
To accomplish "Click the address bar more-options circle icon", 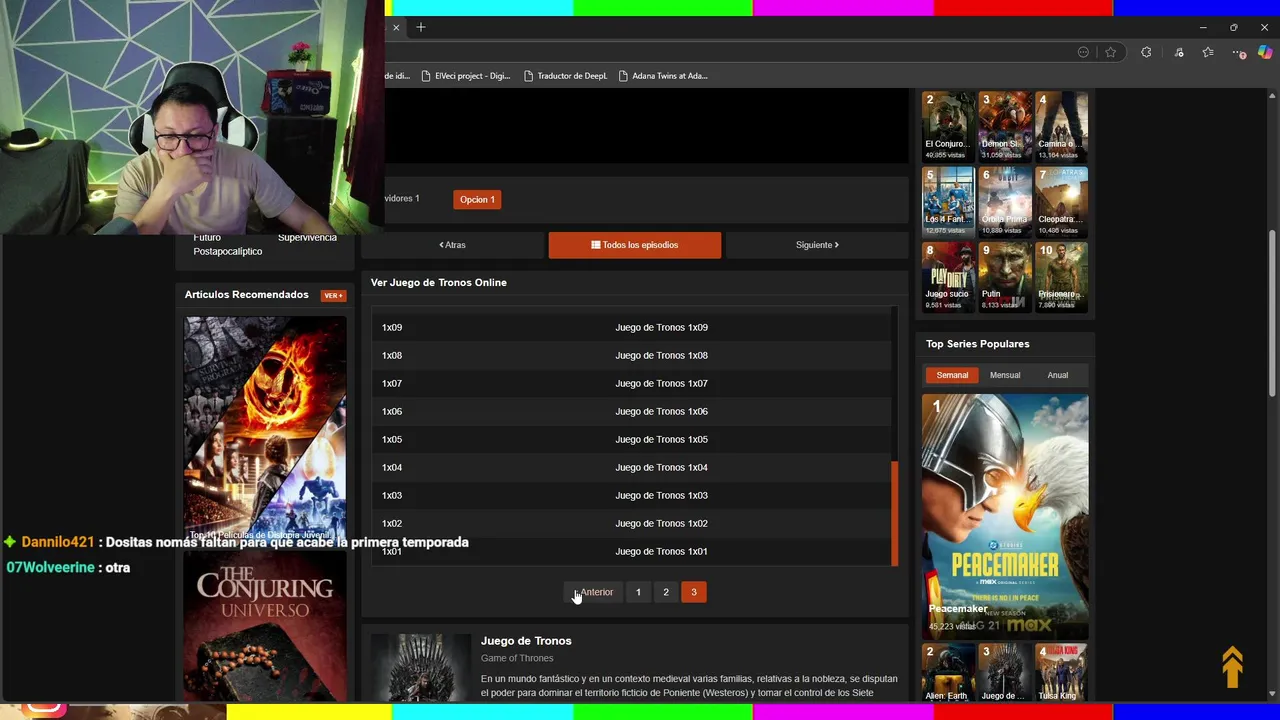I will click(x=1083, y=52).
